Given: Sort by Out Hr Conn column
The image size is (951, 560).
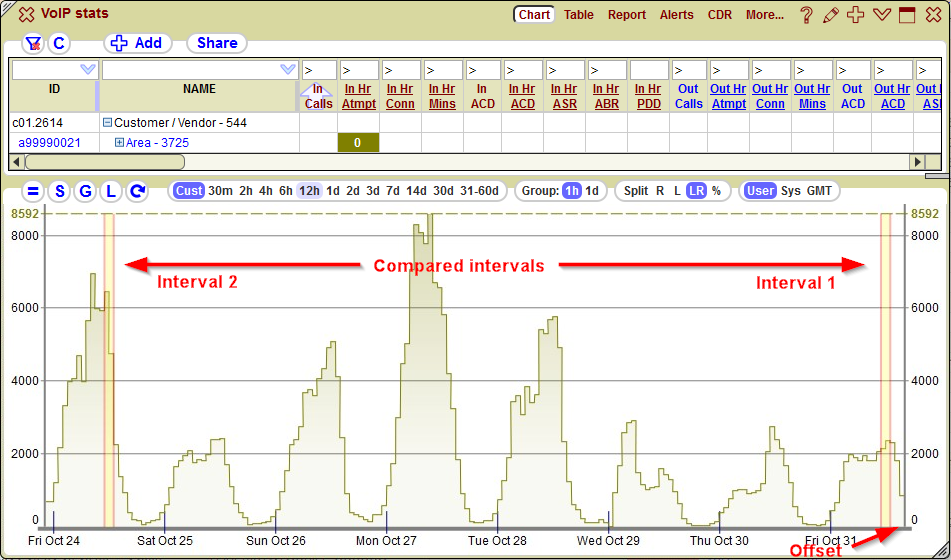Looking at the screenshot, I should (770, 96).
